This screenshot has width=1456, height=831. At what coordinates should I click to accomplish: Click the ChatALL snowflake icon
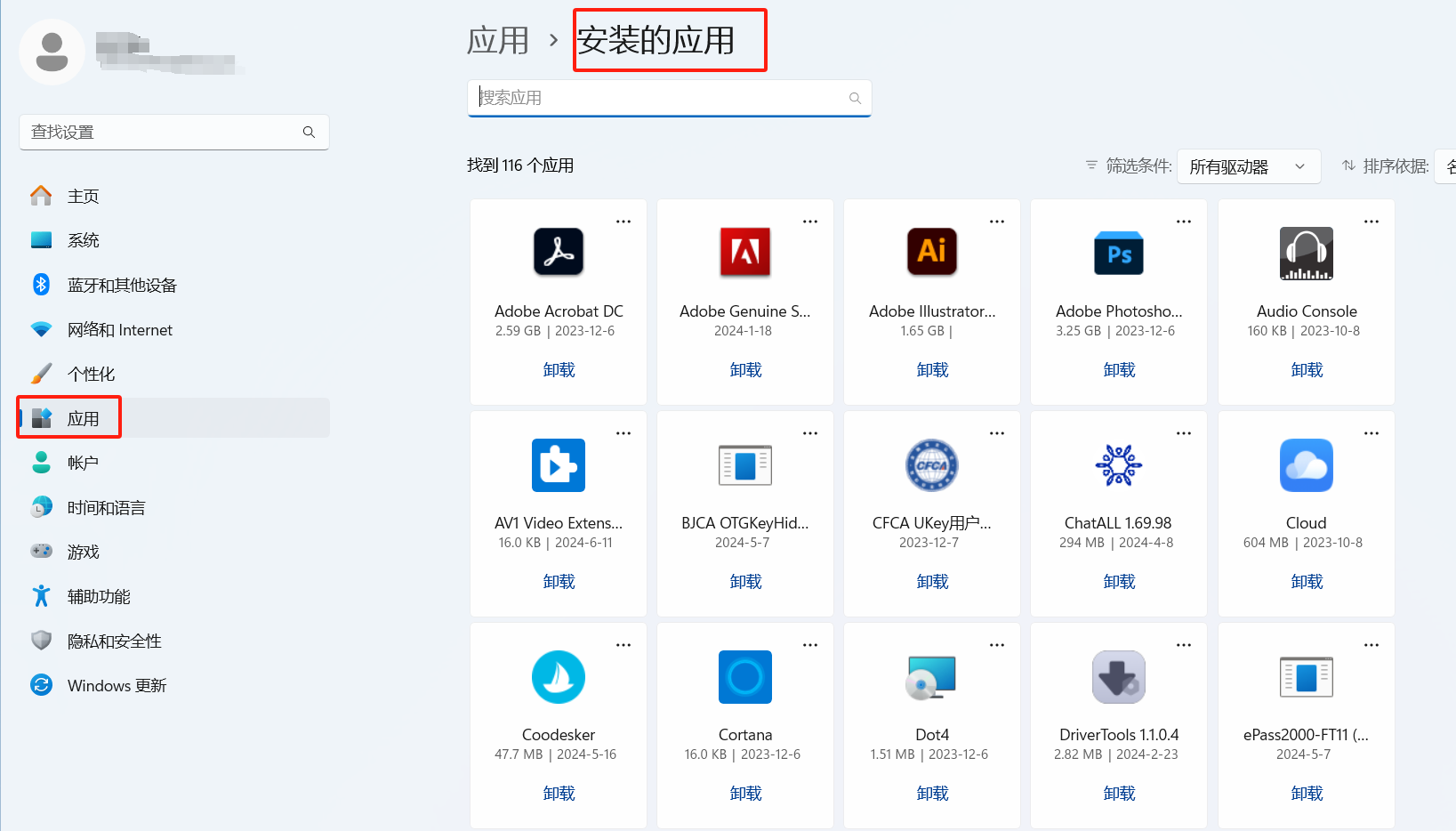click(x=1118, y=464)
